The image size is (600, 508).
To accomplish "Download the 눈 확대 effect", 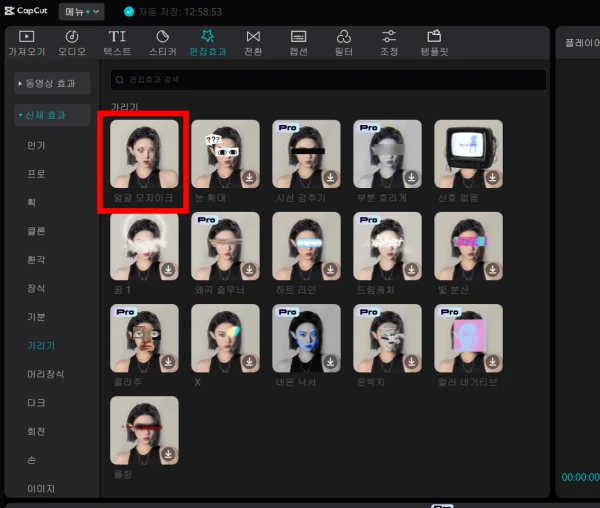I will (x=249, y=177).
